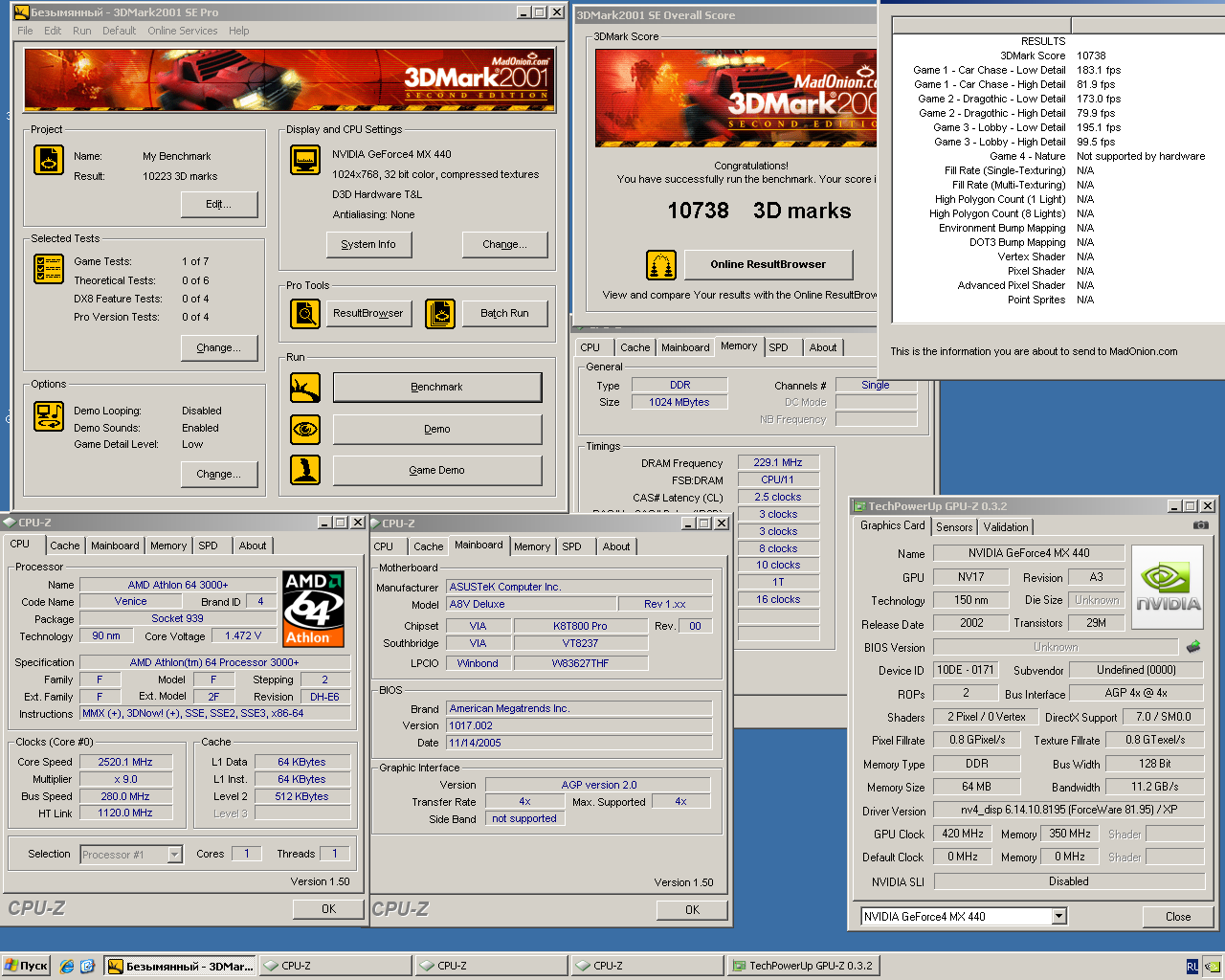Open the Processor #1 selection dropdown
The width and height of the screenshot is (1225, 980).
click(x=174, y=855)
